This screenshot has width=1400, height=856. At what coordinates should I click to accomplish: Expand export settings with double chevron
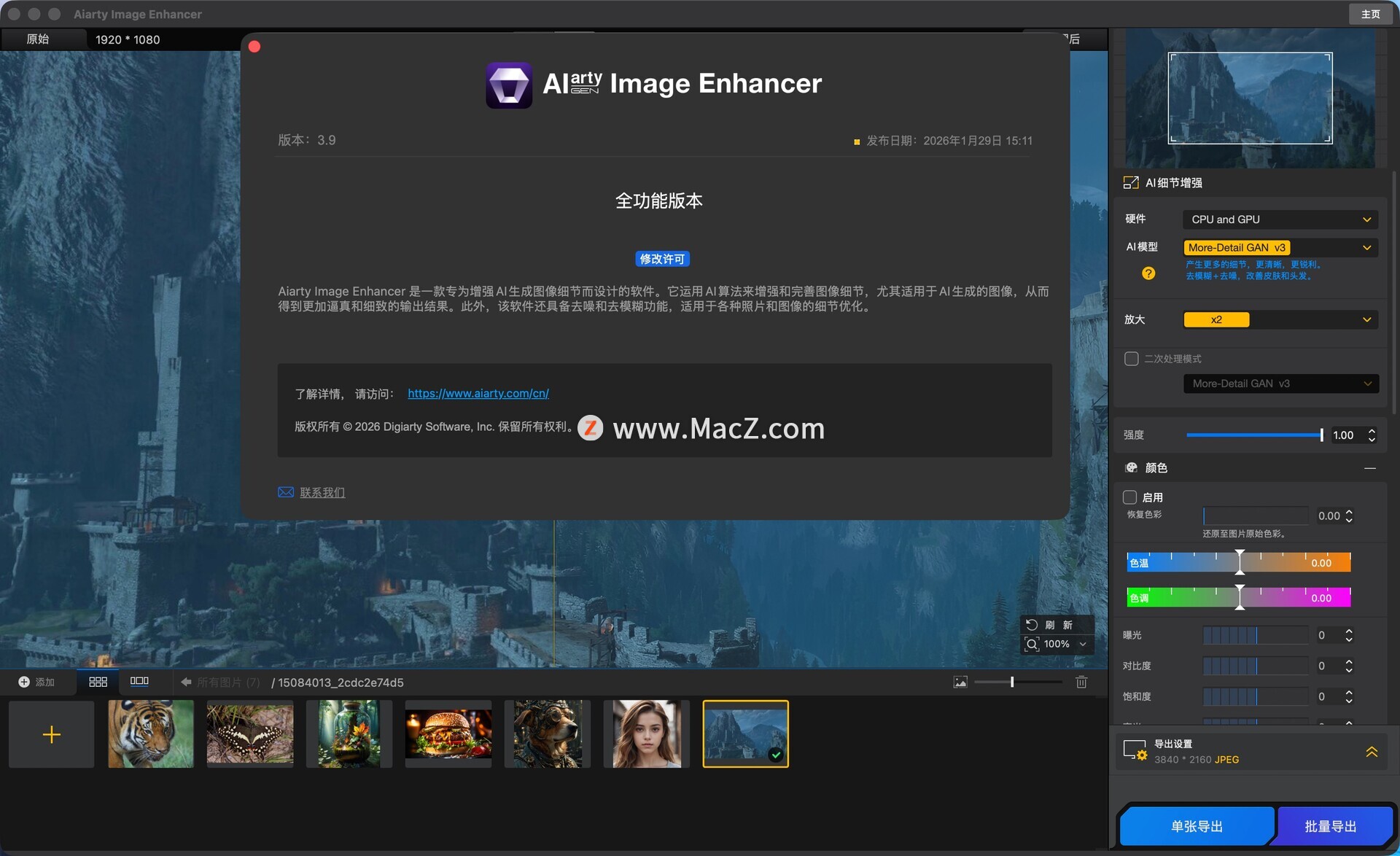1371,752
